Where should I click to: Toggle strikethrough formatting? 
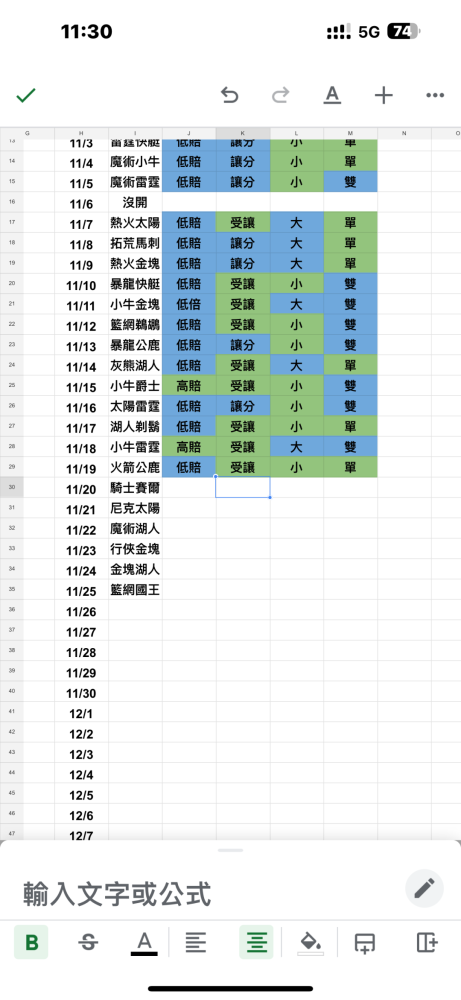pos(88,942)
